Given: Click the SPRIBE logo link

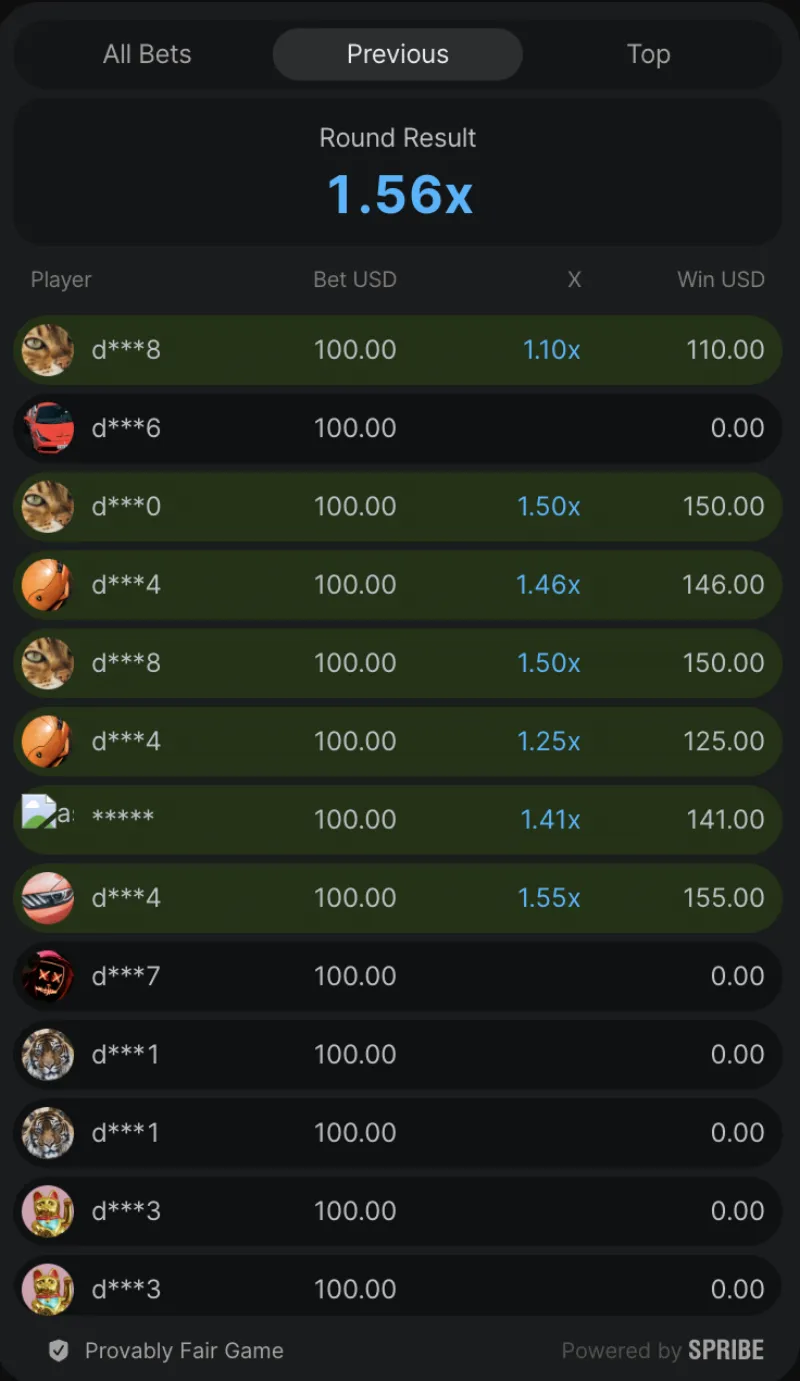Looking at the screenshot, I should pyautogui.click(x=726, y=1351).
